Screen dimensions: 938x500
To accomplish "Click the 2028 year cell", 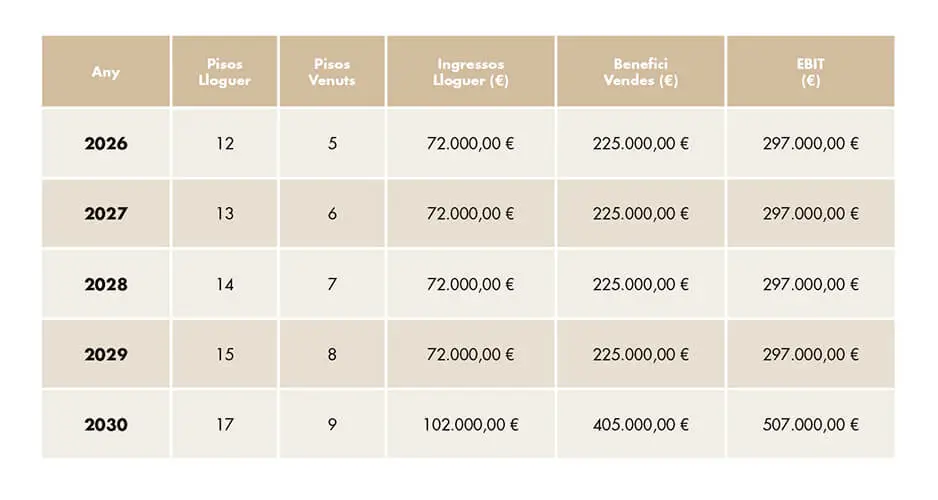I will (x=106, y=285).
